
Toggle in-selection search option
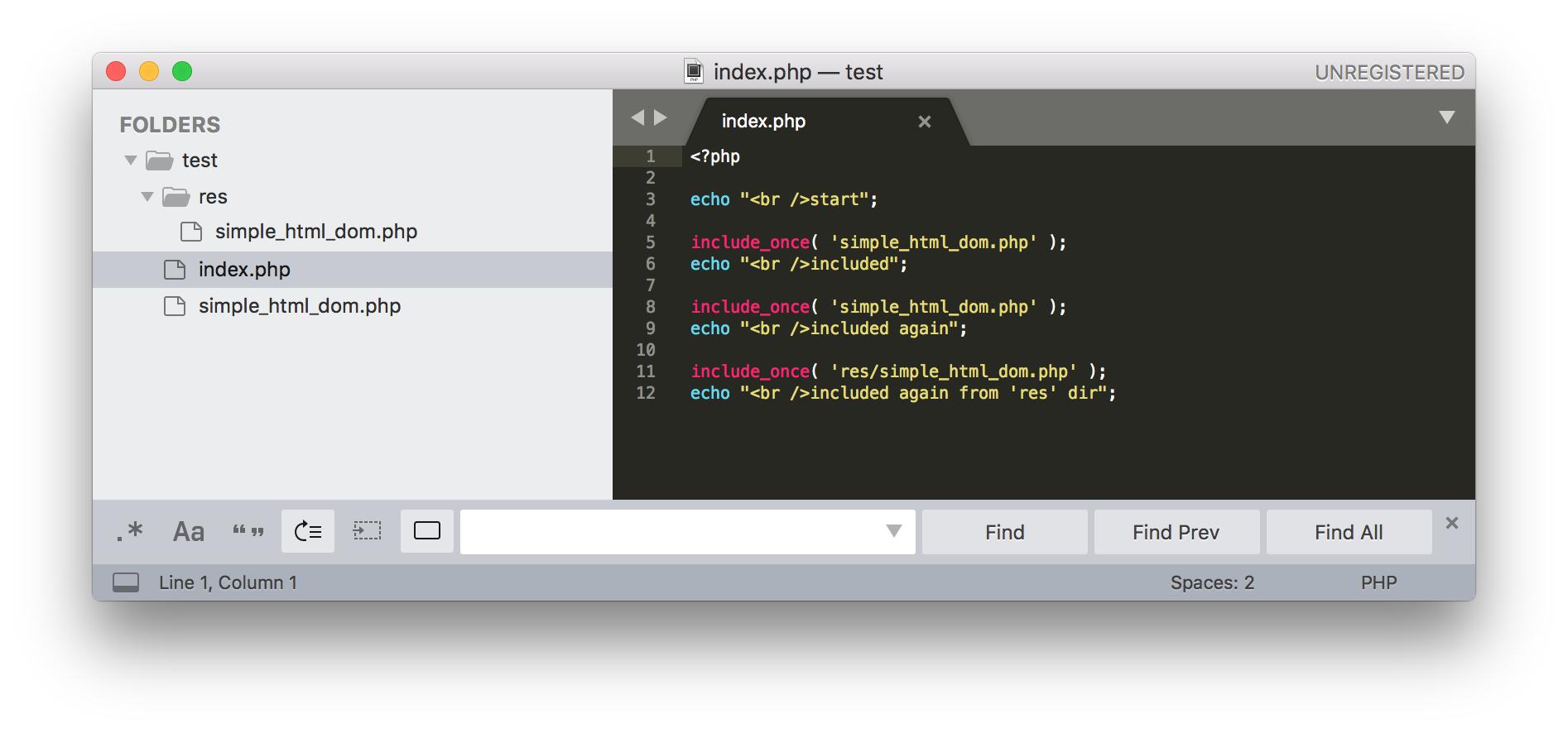tap(367, 531)
